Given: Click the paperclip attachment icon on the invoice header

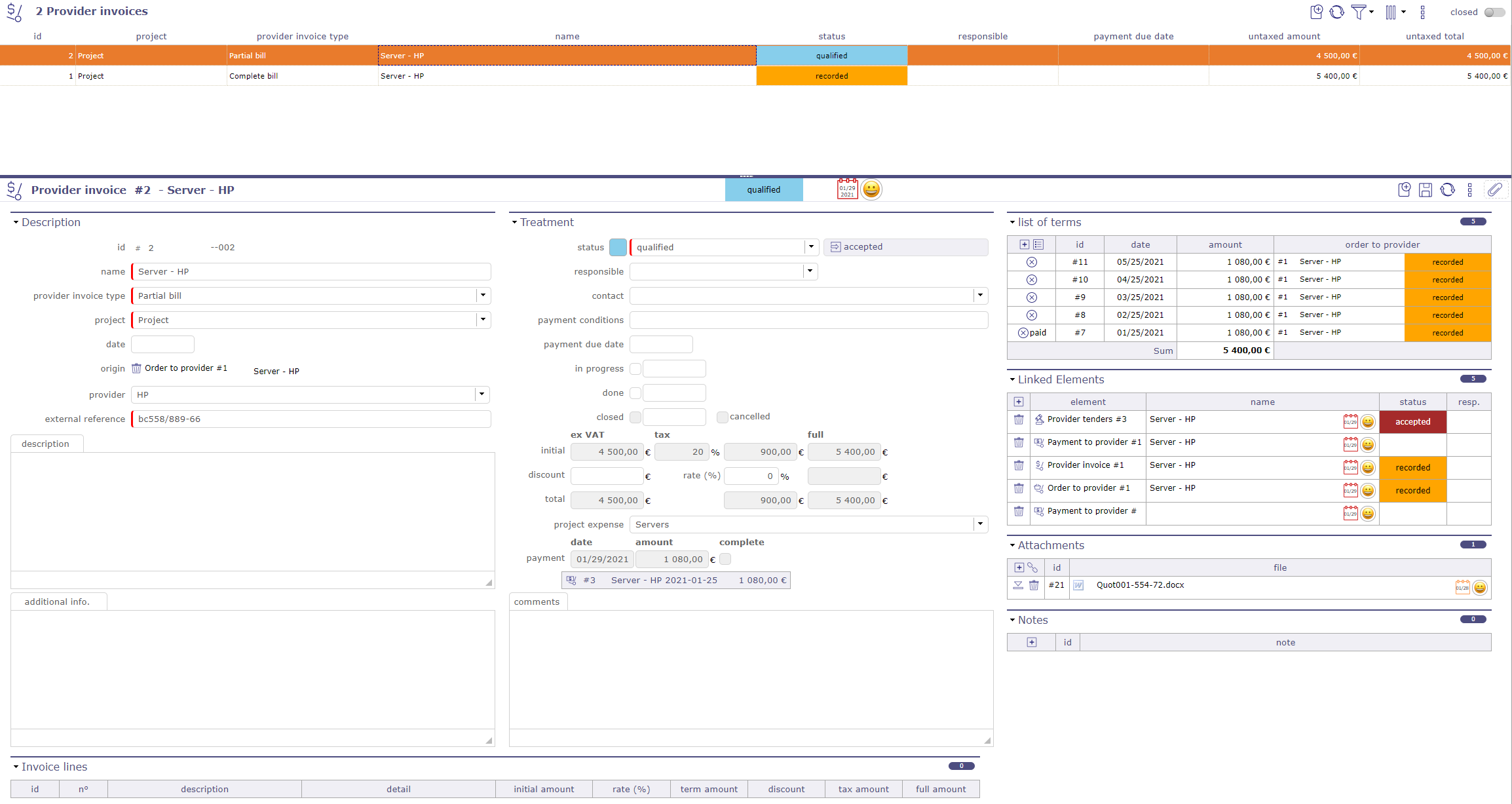Looking at the screenshot, I should click(x=1496, y=189).
